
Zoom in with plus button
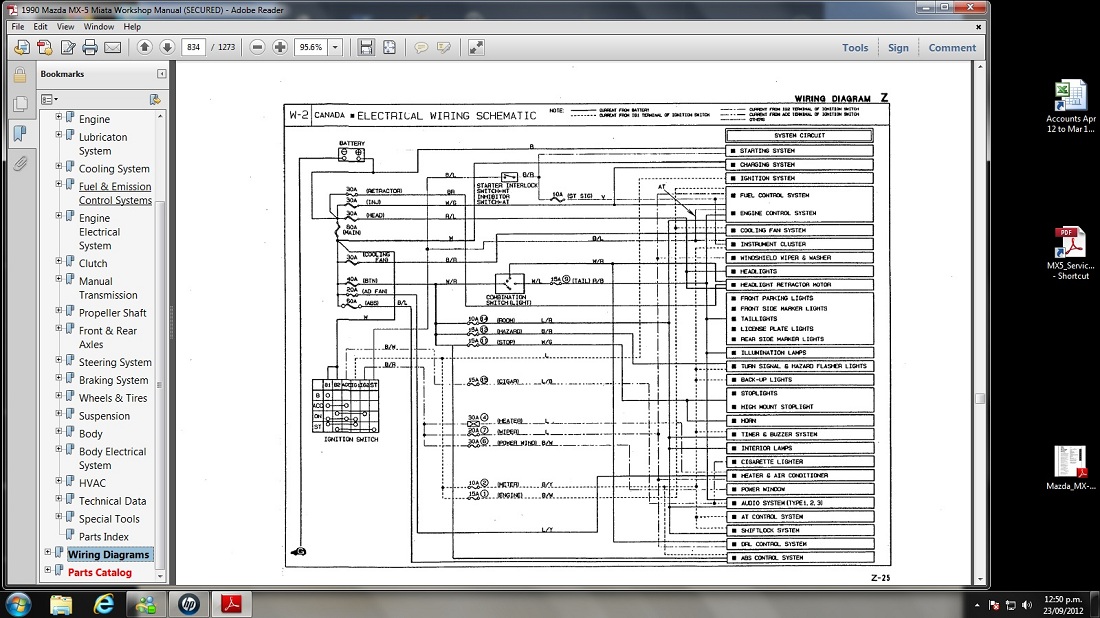coord(280,47)
